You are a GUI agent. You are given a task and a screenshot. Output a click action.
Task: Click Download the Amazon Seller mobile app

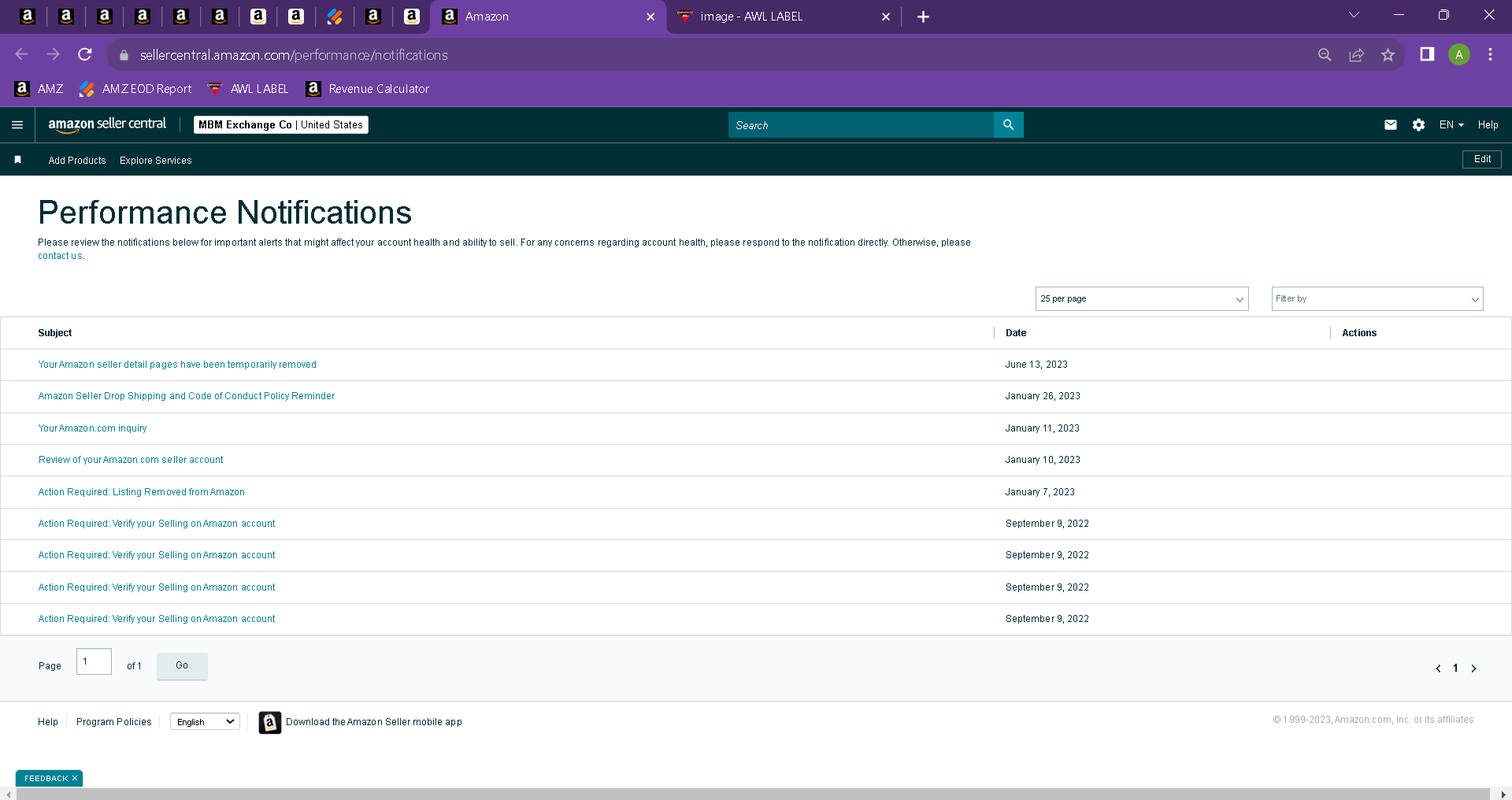(374, 722)
